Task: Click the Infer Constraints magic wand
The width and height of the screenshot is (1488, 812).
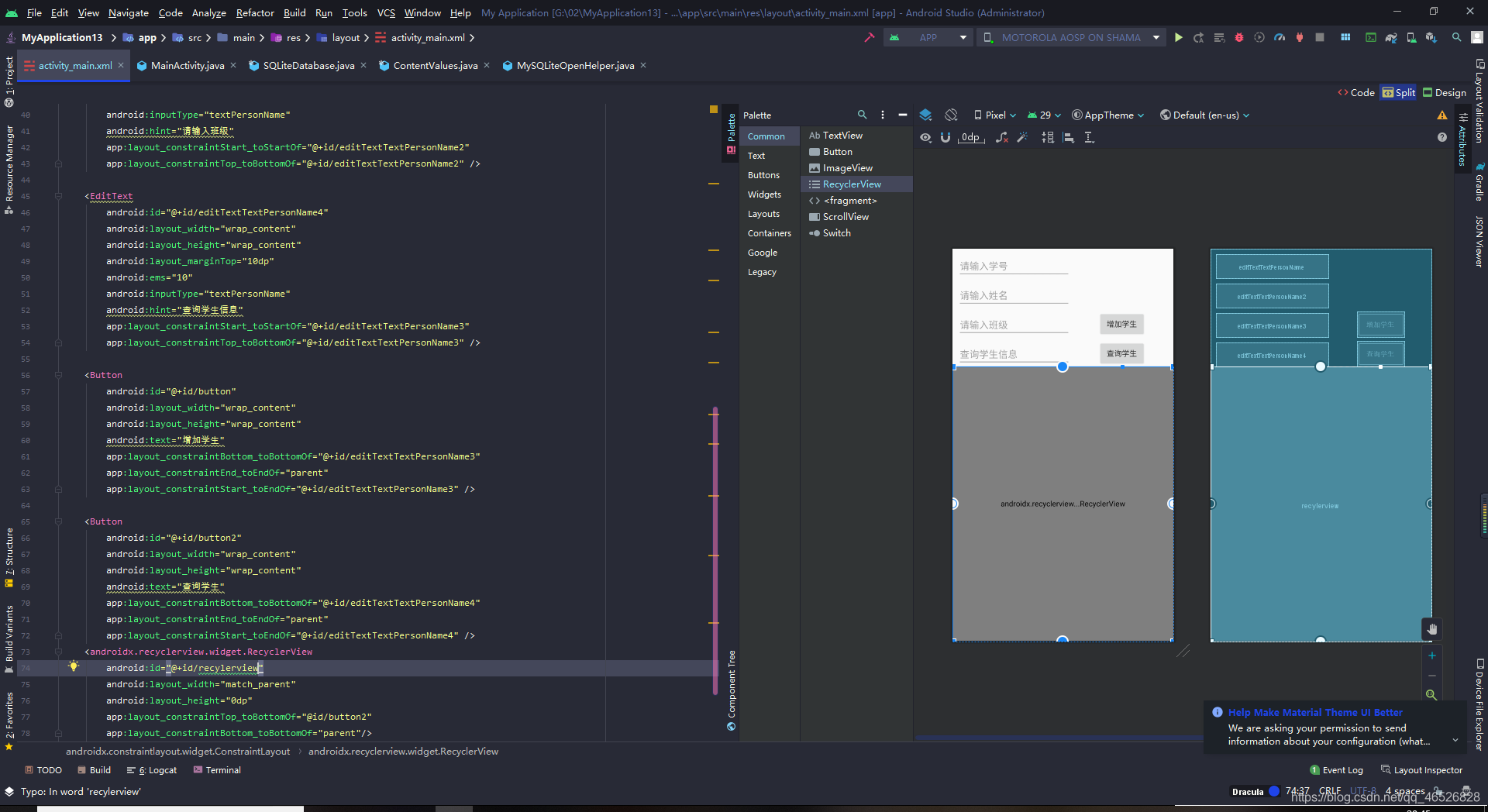Action: tap(1023, 137)
